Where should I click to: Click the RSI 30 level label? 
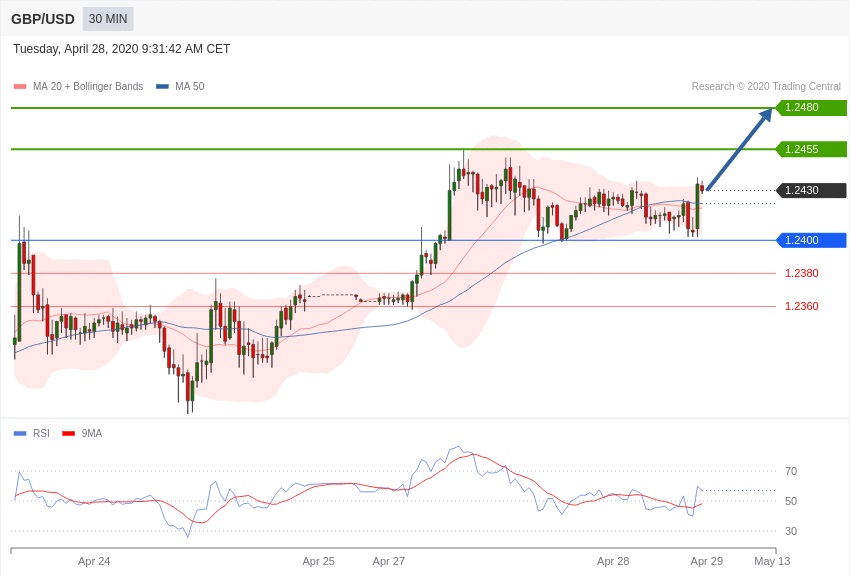pyautogui.click(x=791, y=531)
